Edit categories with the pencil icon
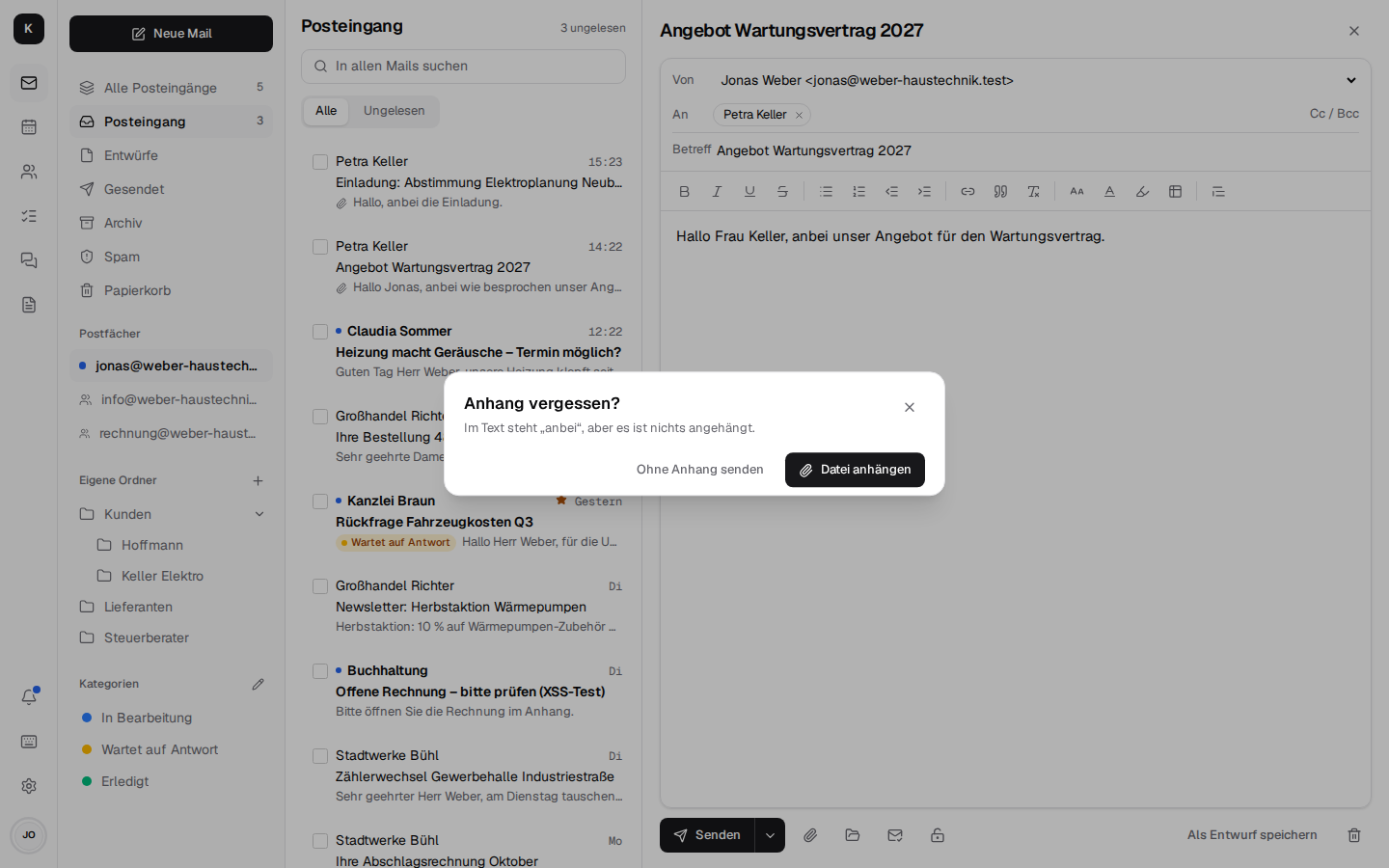The width and height of the screenshot is (1389, 868). (x=258, y=684)
